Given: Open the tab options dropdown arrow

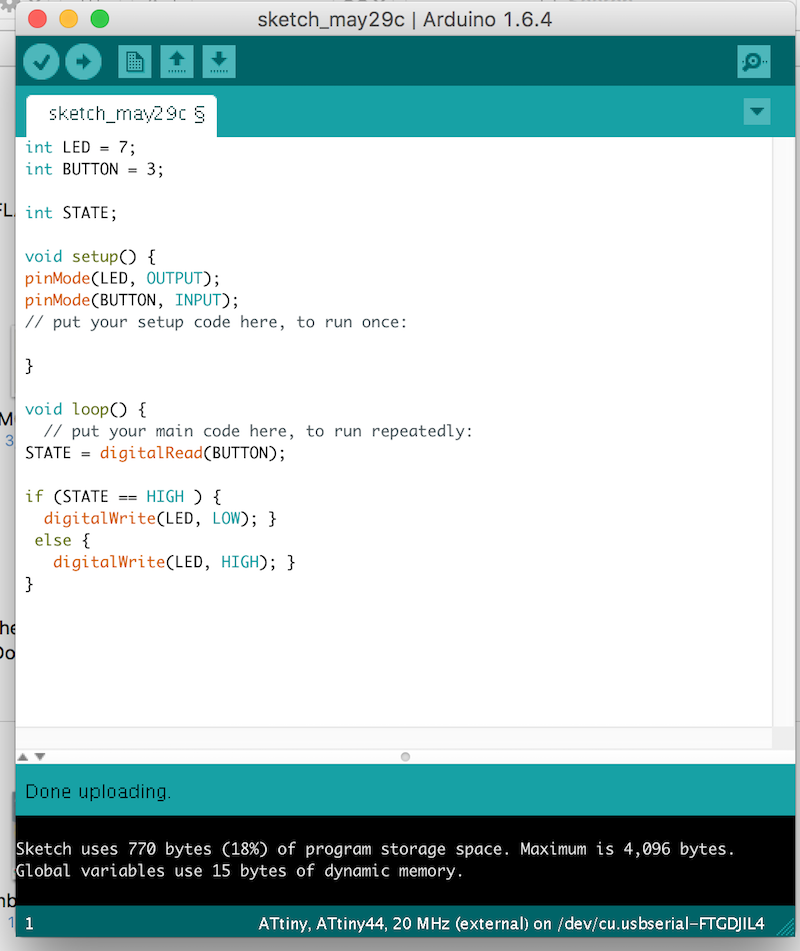Looking at the screenshot, I should pyautogui.click(x=757, y=112).
